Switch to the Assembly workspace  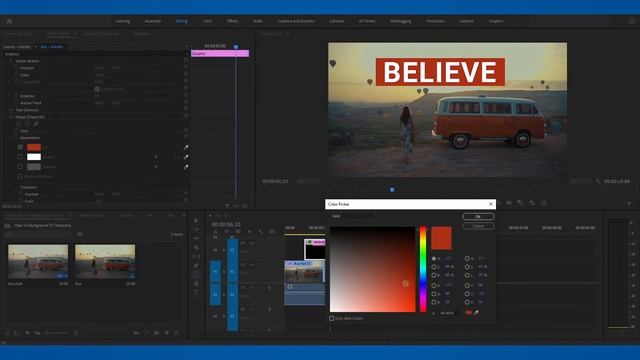pyautogui.click(x=153, y=21)
